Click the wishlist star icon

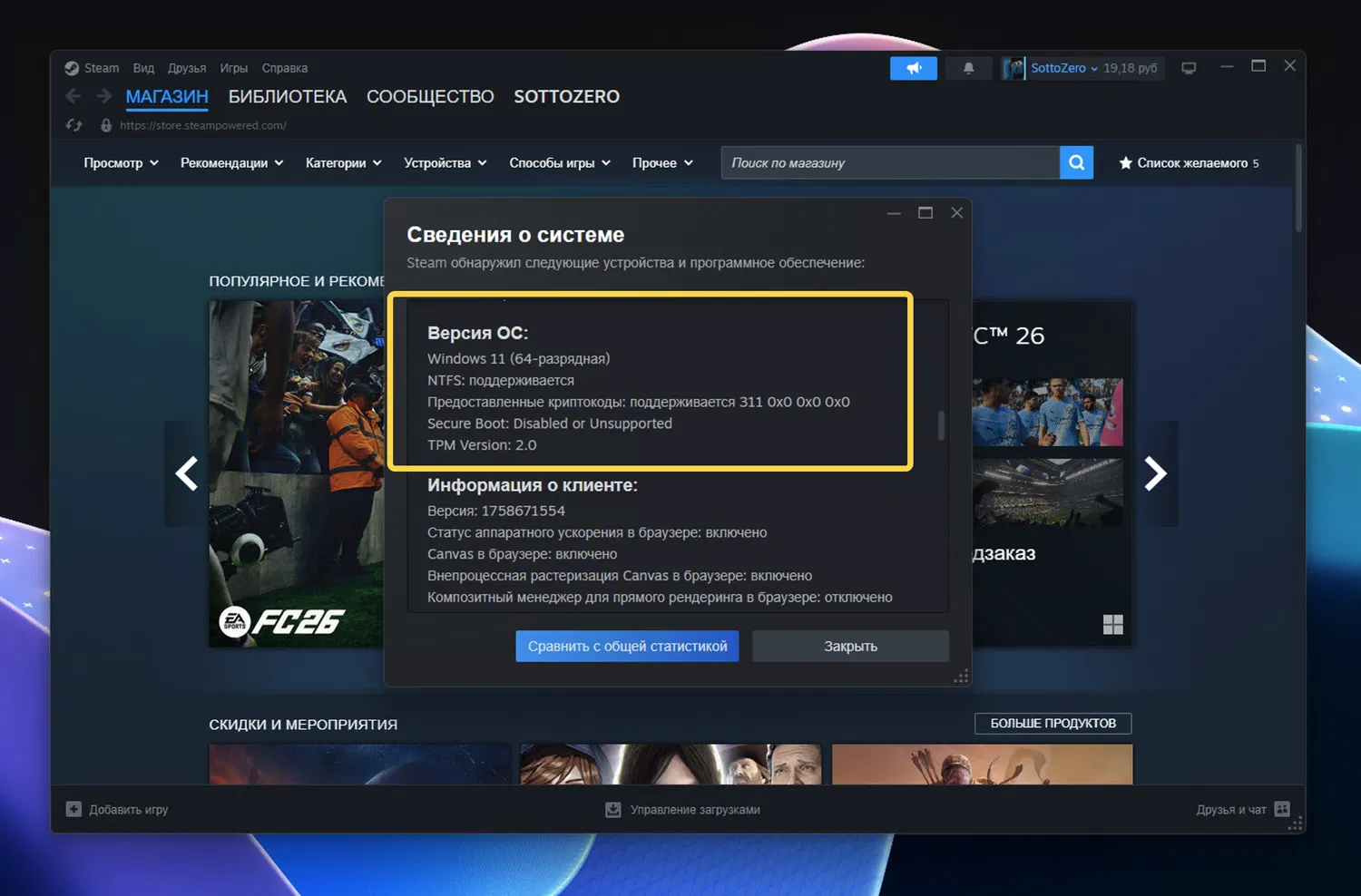coord(1126,163)
